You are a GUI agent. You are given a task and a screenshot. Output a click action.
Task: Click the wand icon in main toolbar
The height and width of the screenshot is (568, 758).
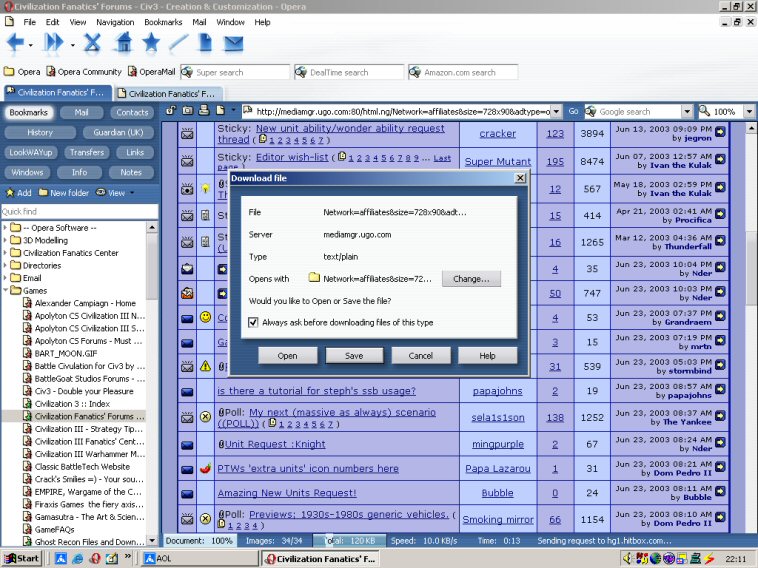tap(178, 43)
